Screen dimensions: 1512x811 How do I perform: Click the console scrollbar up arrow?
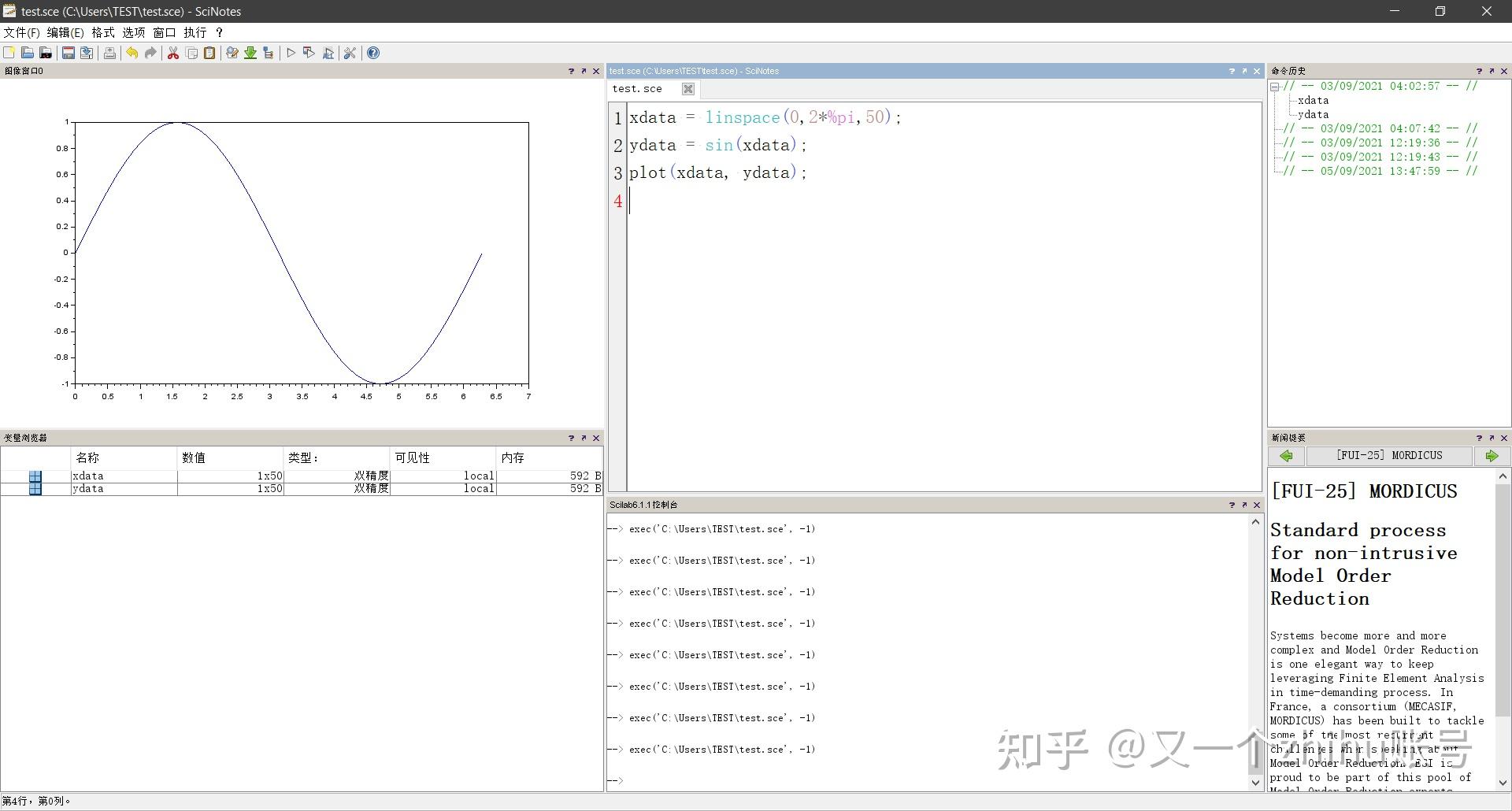[1255, 522]
